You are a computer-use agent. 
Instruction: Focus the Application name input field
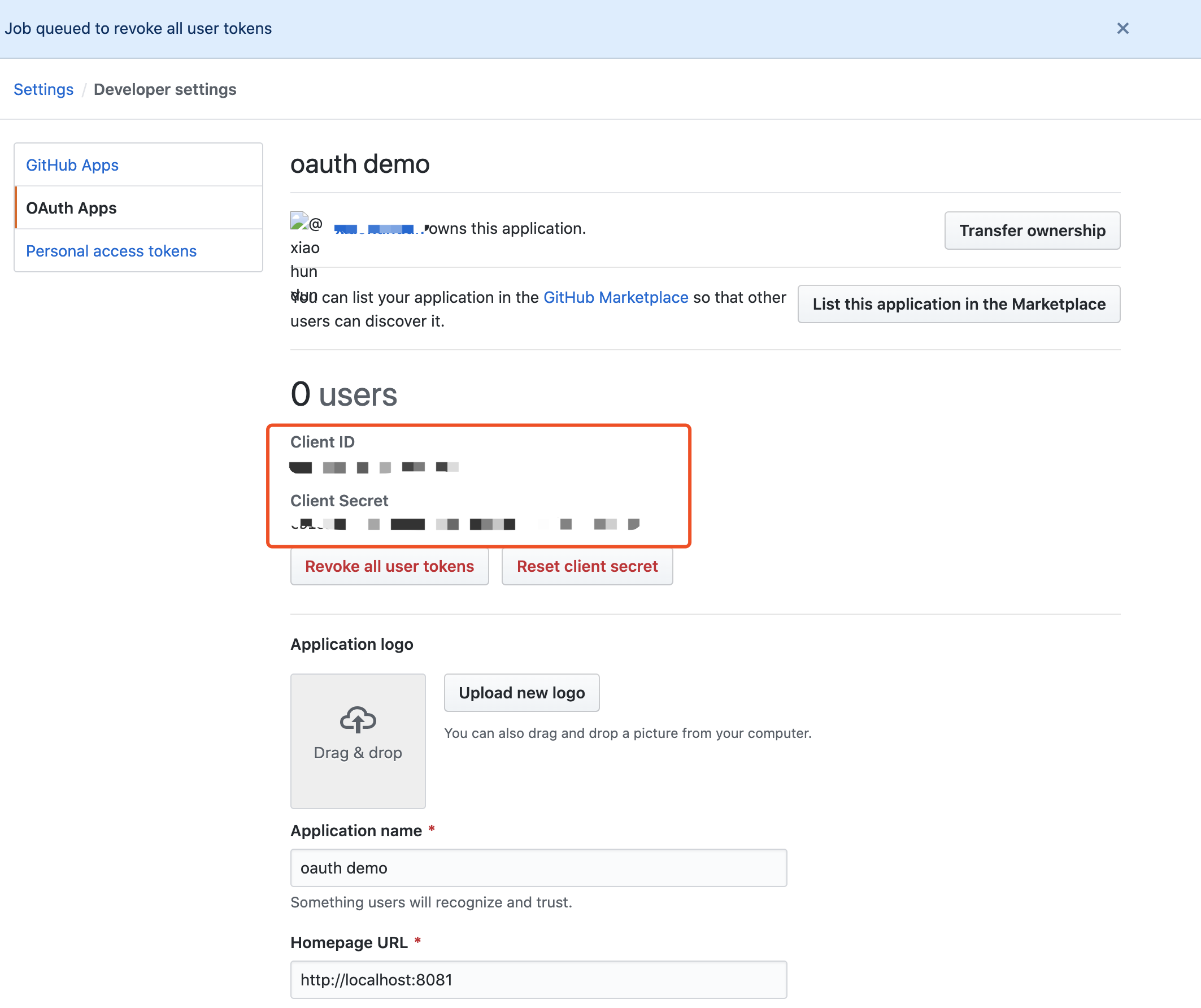point(538,868)
